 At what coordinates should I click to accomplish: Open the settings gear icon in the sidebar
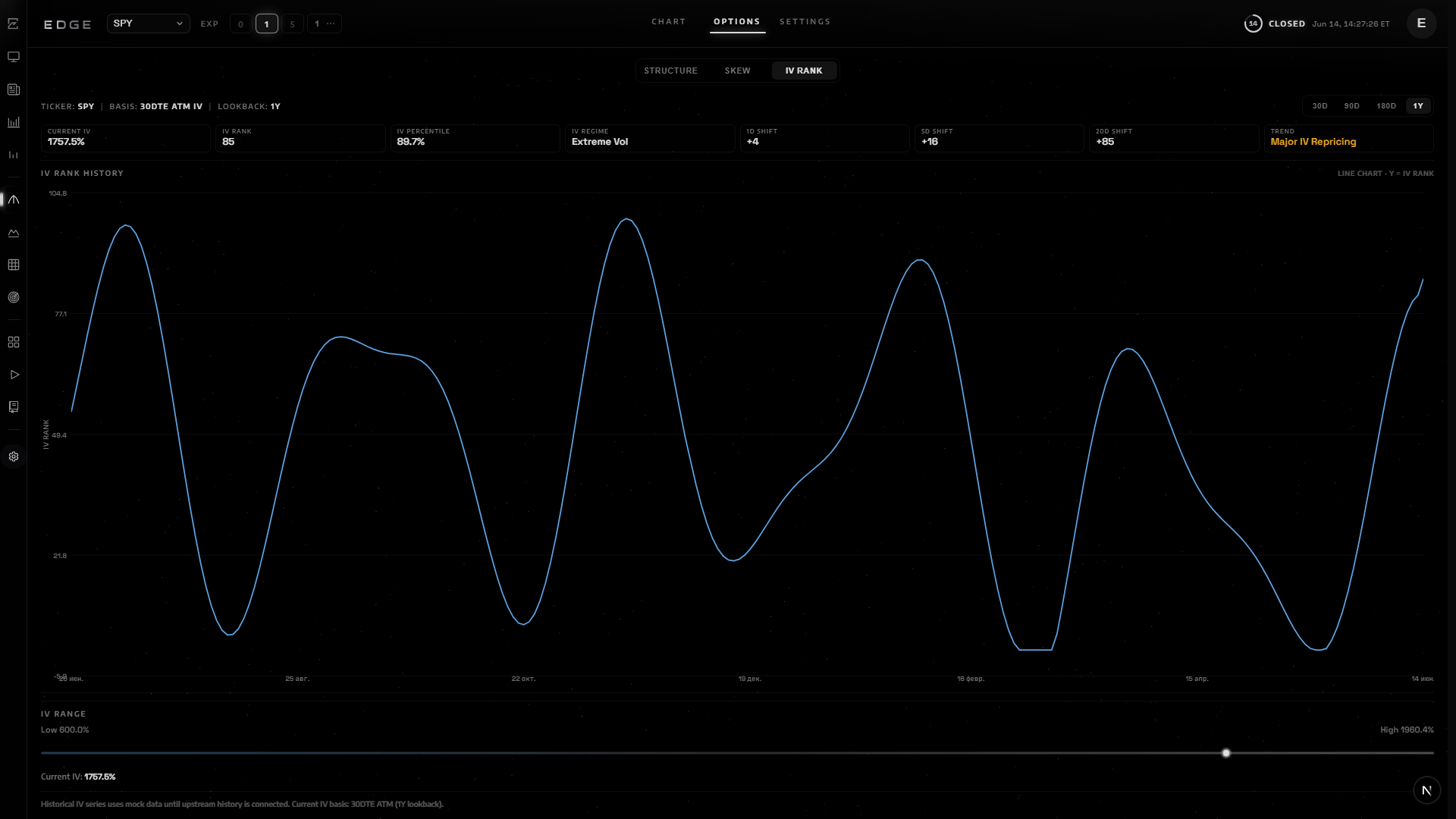tap(14, 457)
